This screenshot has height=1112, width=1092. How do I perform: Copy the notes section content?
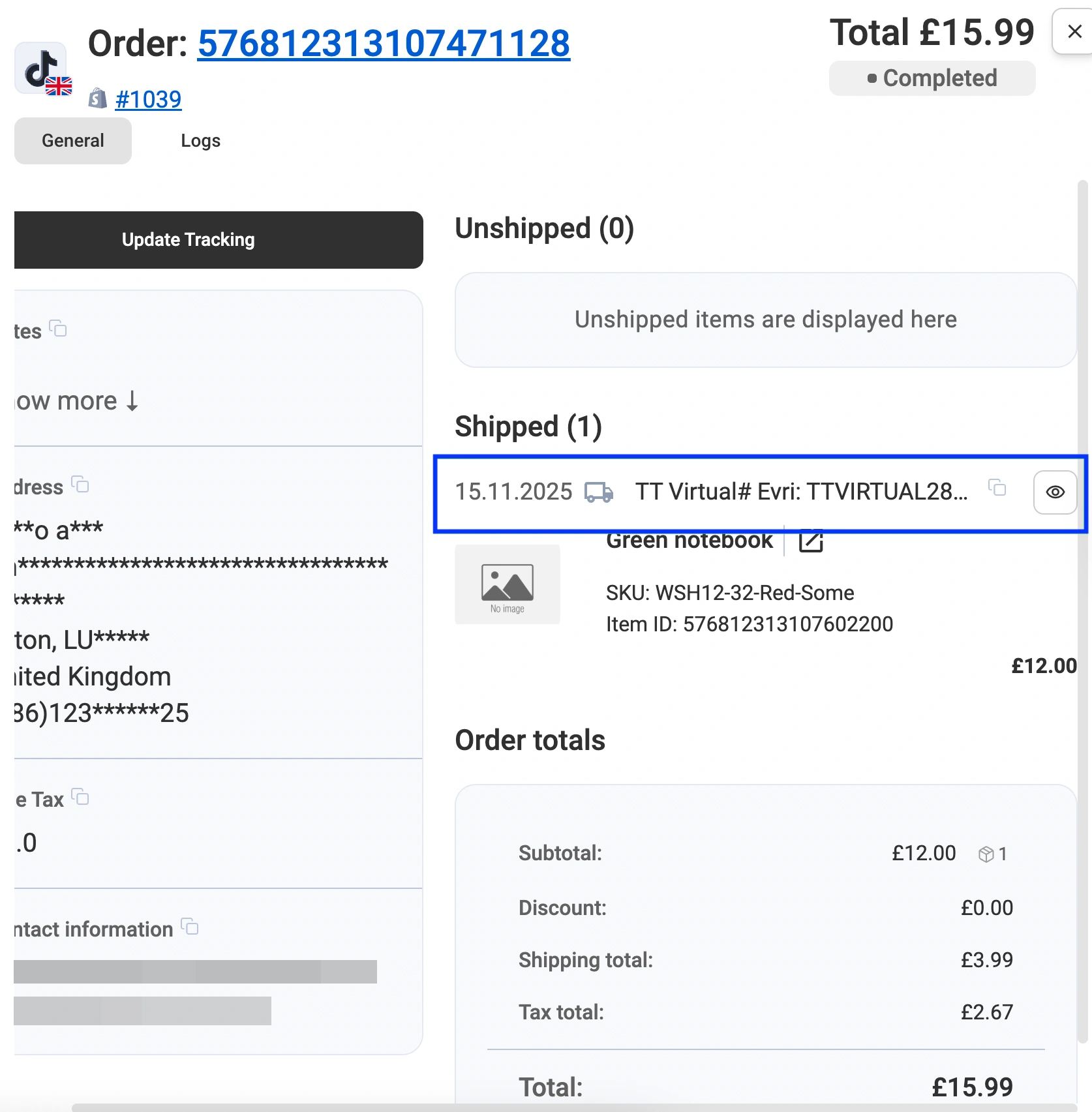(x=59, y=328)
